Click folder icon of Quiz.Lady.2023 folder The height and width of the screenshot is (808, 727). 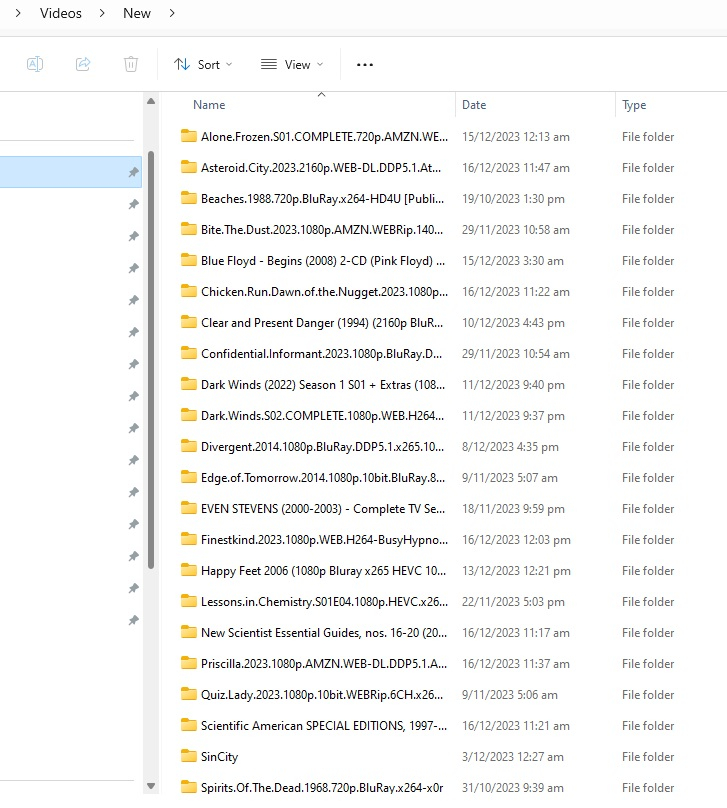pos(189,694)
